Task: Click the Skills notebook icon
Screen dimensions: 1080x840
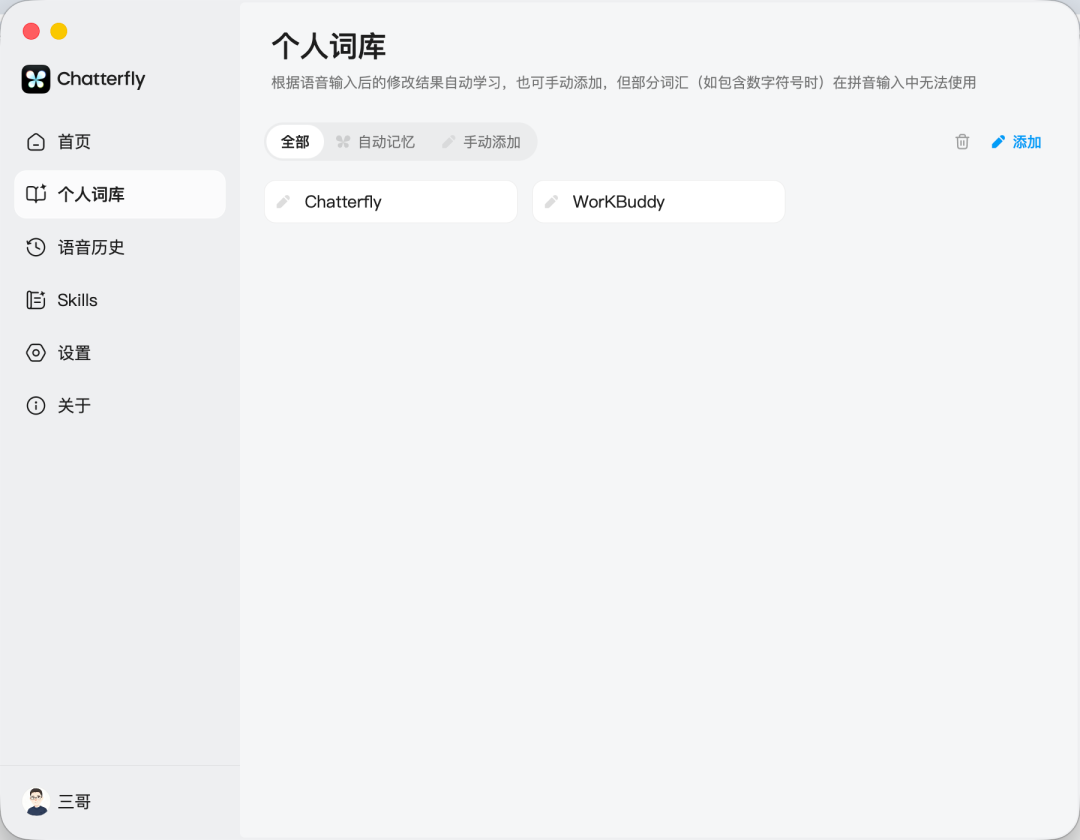Action: pyautogui.click(x=36, y=300)
